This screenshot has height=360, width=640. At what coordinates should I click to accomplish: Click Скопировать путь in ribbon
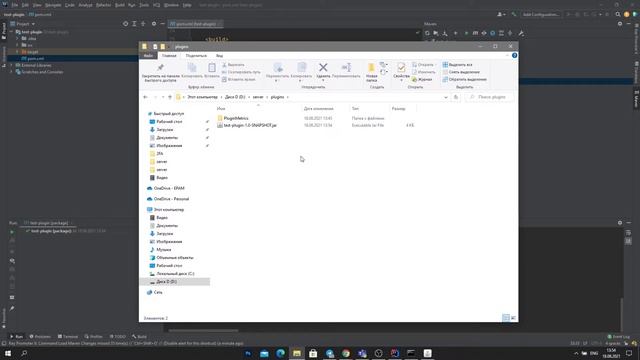(x=241, y=72)
